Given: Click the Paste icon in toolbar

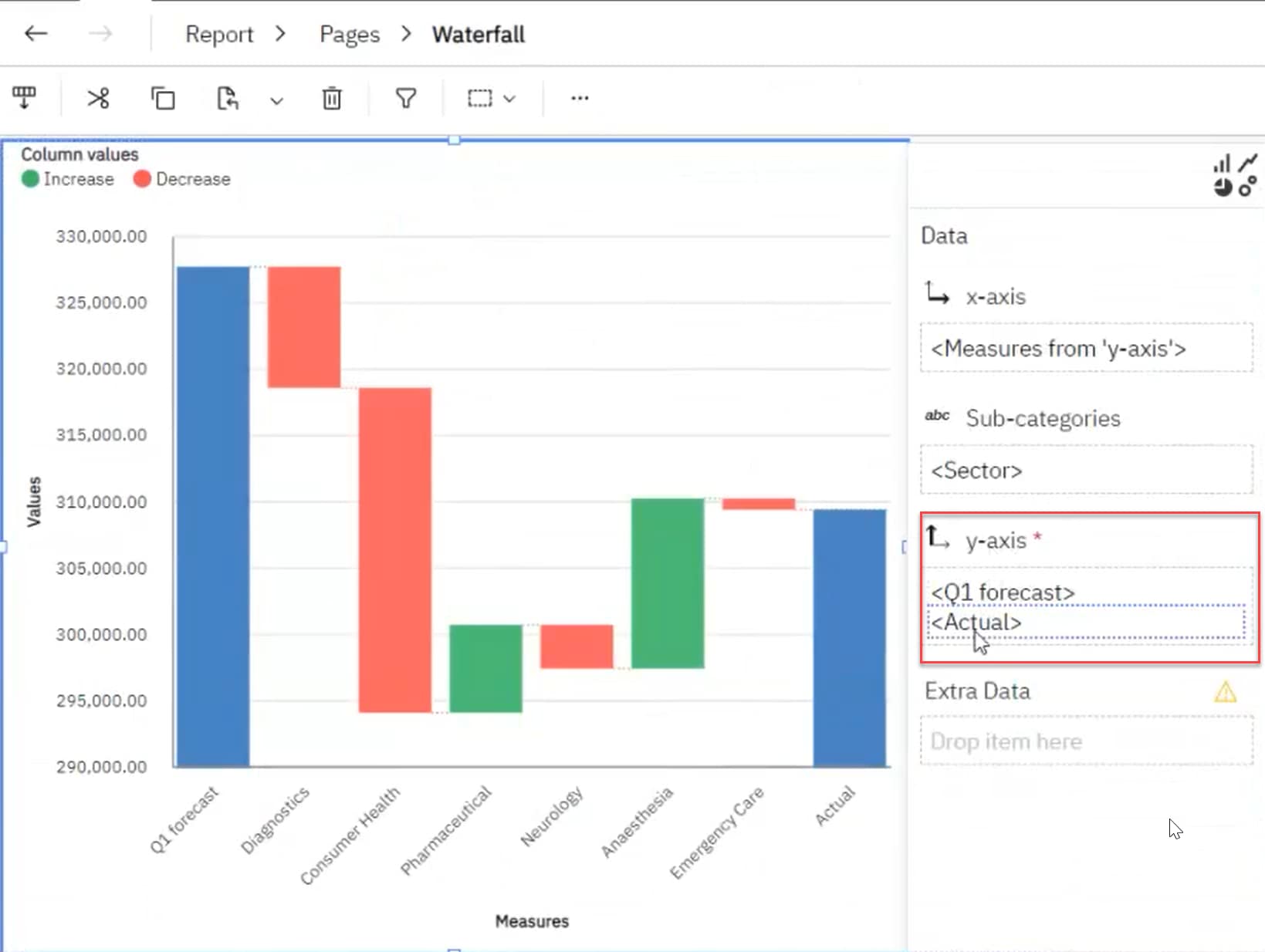Looking at the screenshot, I should 228,99.
